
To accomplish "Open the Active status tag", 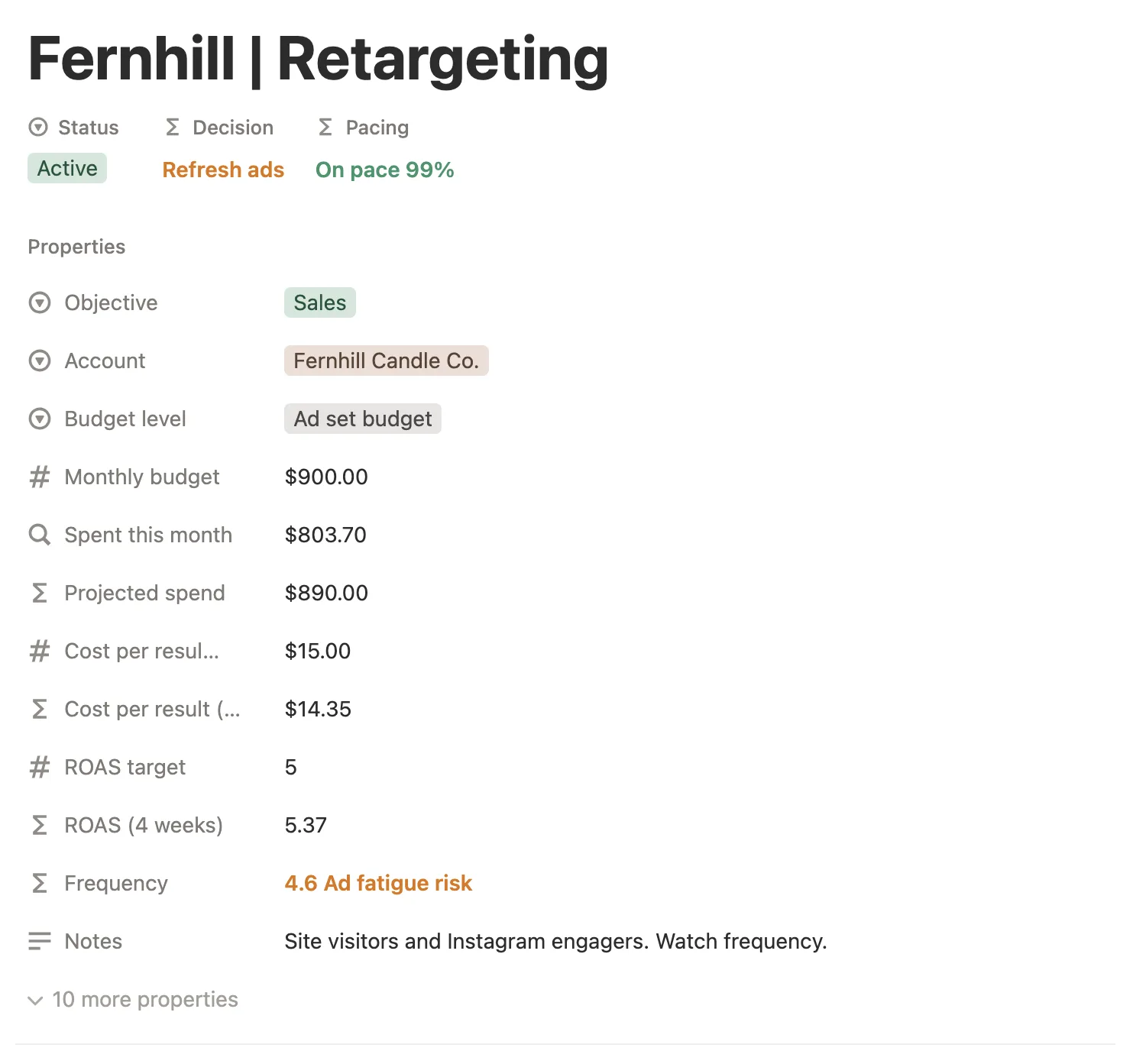I will [x=67, y=169].
